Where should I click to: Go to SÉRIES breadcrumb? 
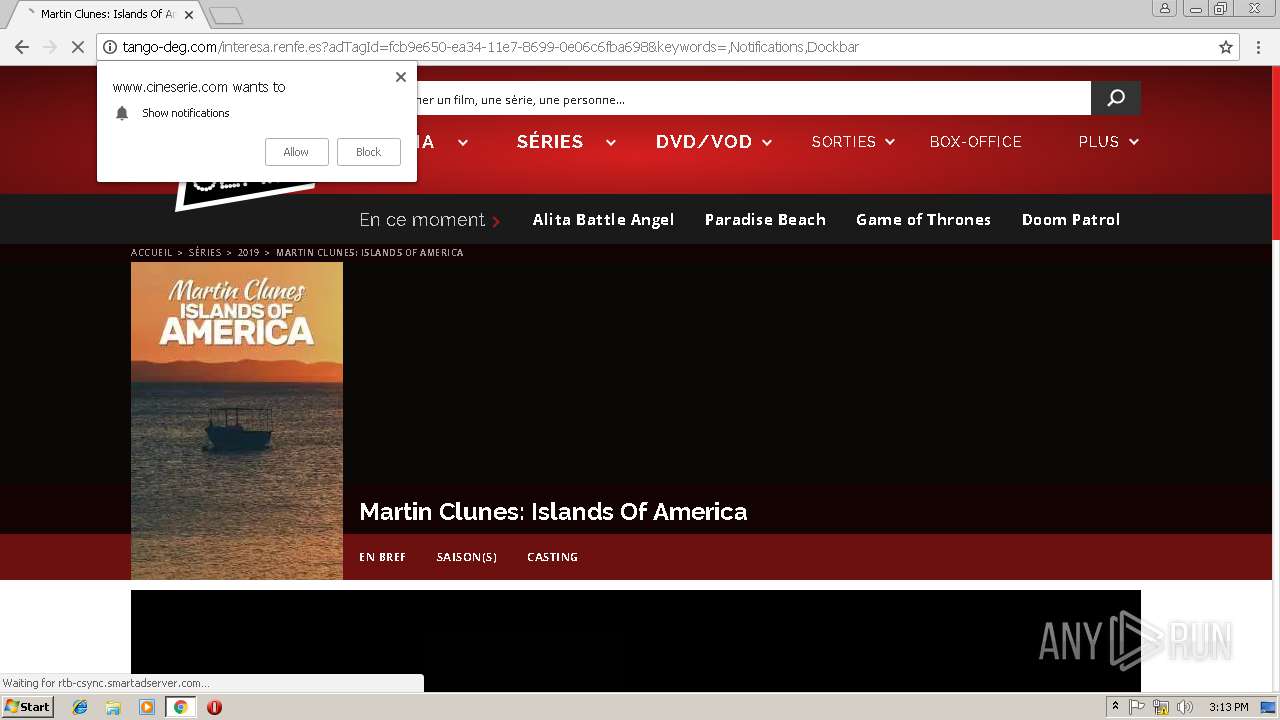pyautogui.click(x=205, y=253)
